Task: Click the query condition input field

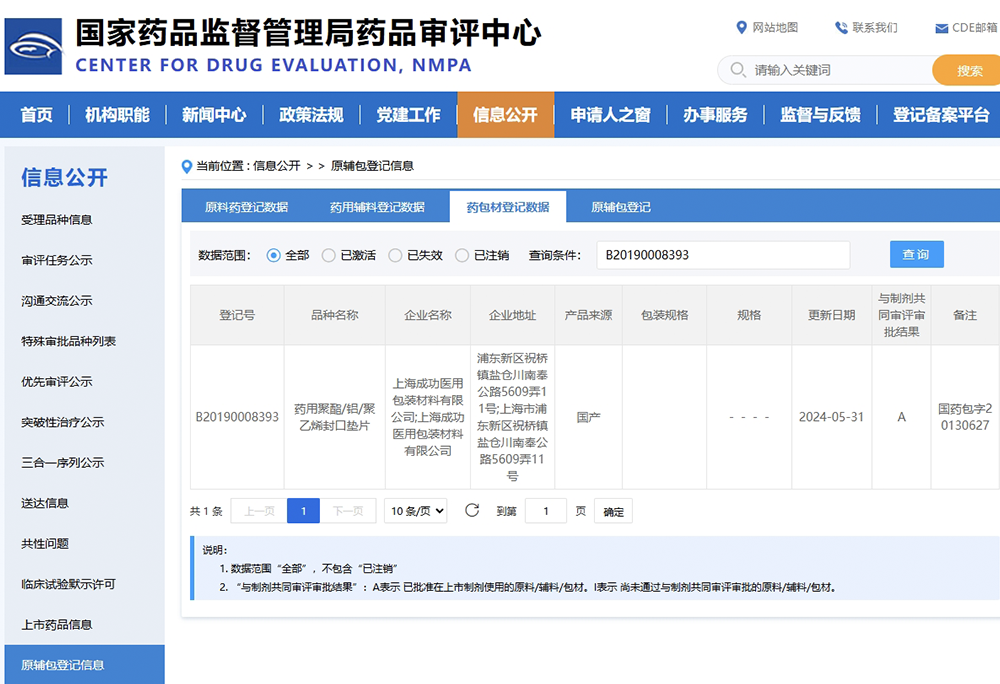Action: (722, 255)
